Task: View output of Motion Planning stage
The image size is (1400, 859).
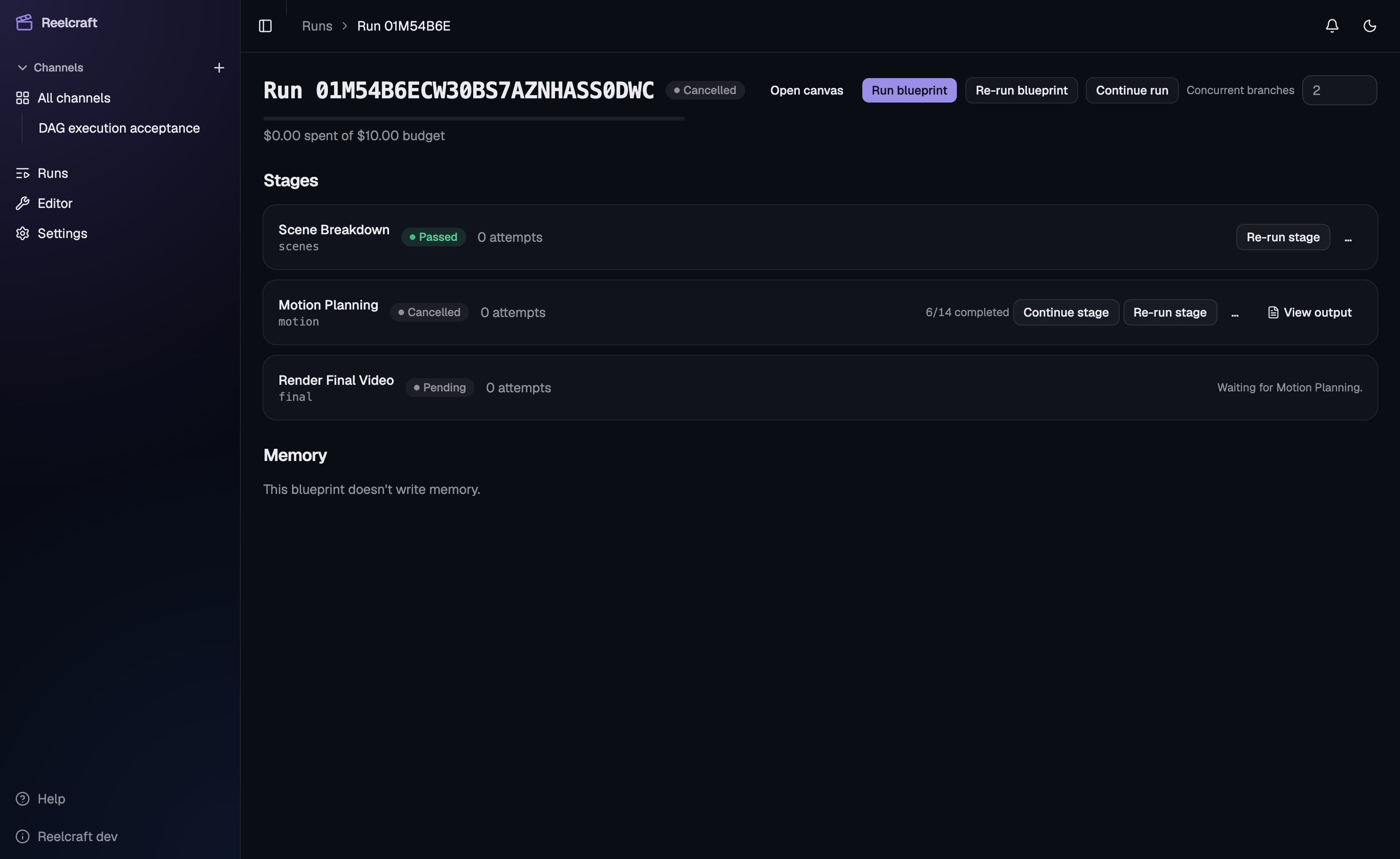Action: 1310,312
